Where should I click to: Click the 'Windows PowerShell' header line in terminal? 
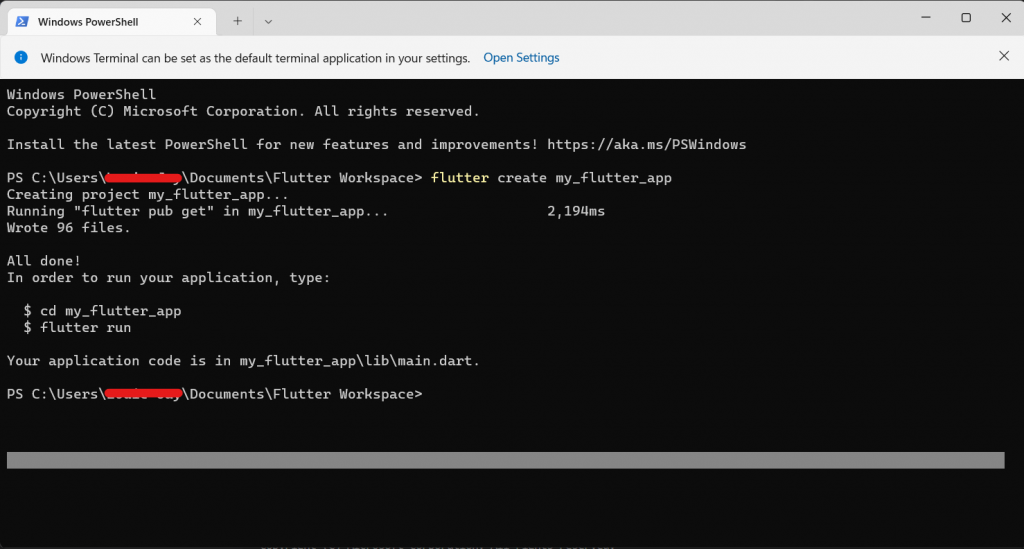(x=81, y=95)
